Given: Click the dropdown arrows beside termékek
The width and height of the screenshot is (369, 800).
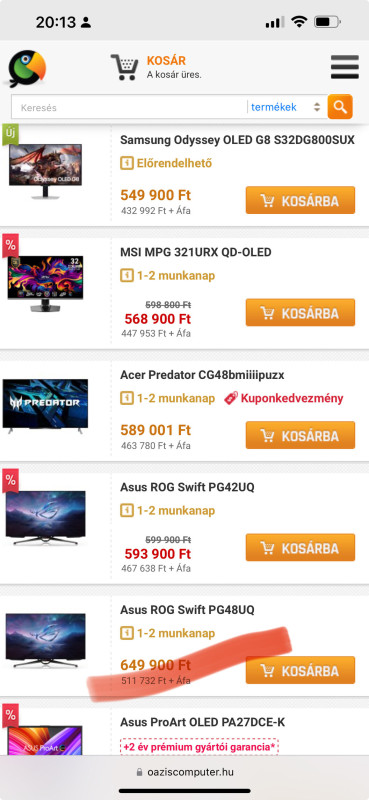Looking at the screenshot, I should pyautogui.click(x=317, y=107).
